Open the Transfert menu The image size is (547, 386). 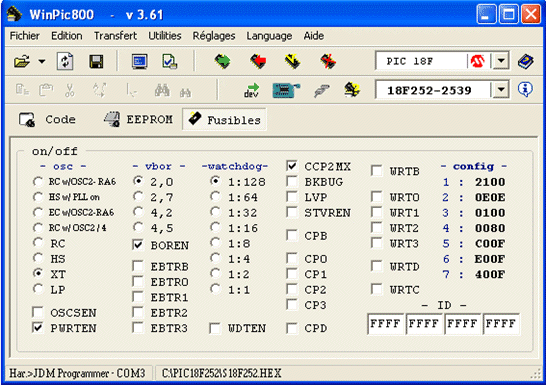[115, 36]
